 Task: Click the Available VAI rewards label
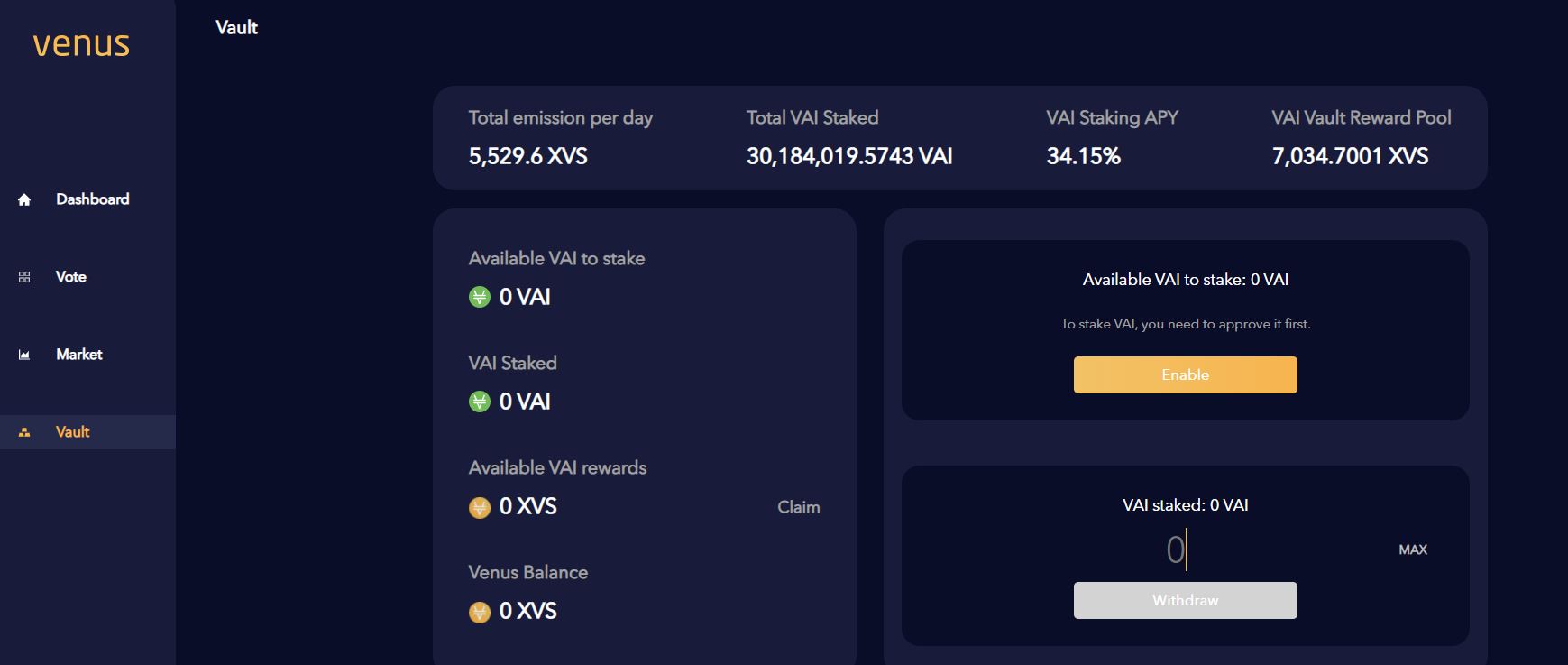(557, 467)
